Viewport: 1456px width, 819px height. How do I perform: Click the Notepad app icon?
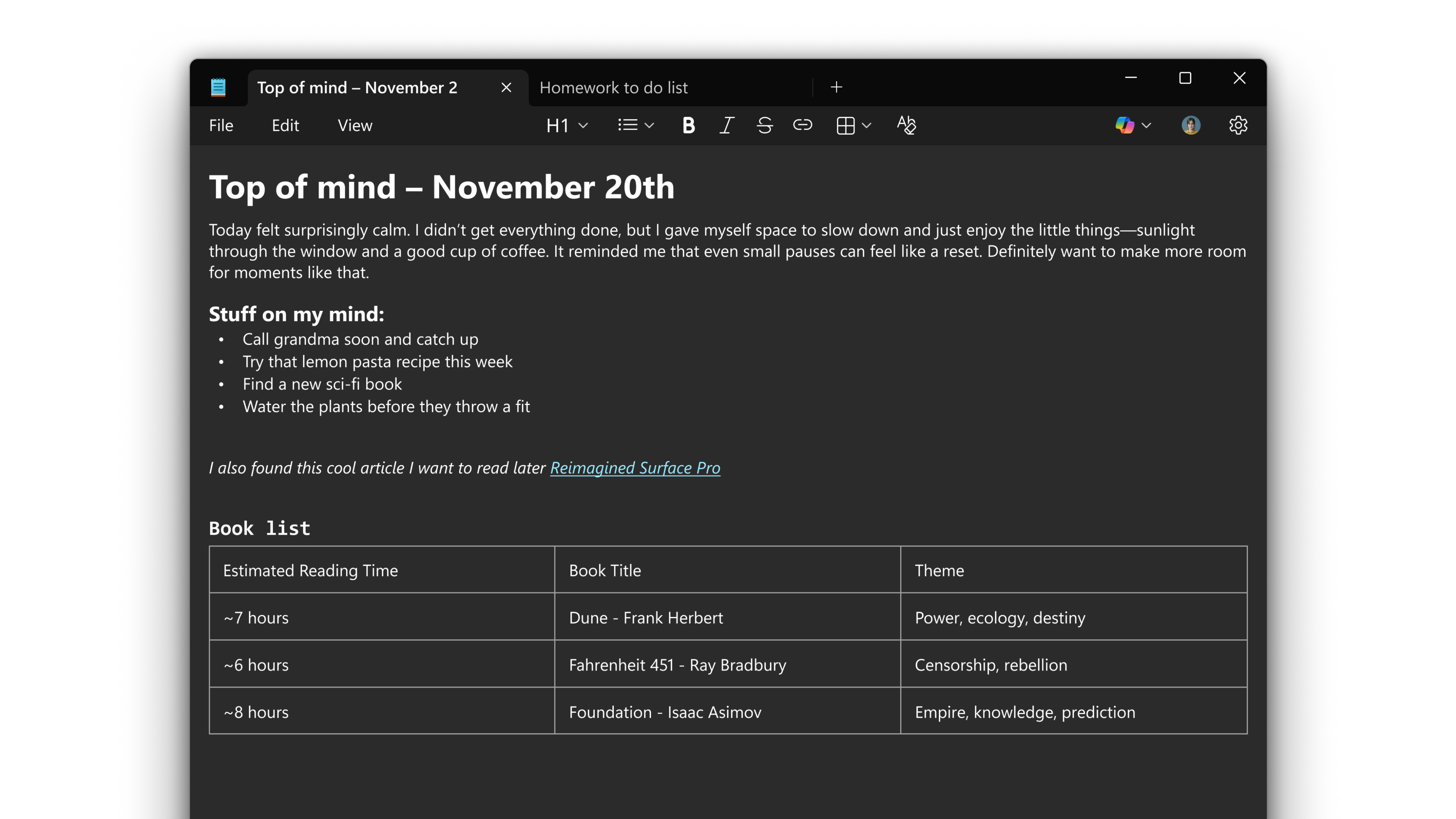click(218, 87)
